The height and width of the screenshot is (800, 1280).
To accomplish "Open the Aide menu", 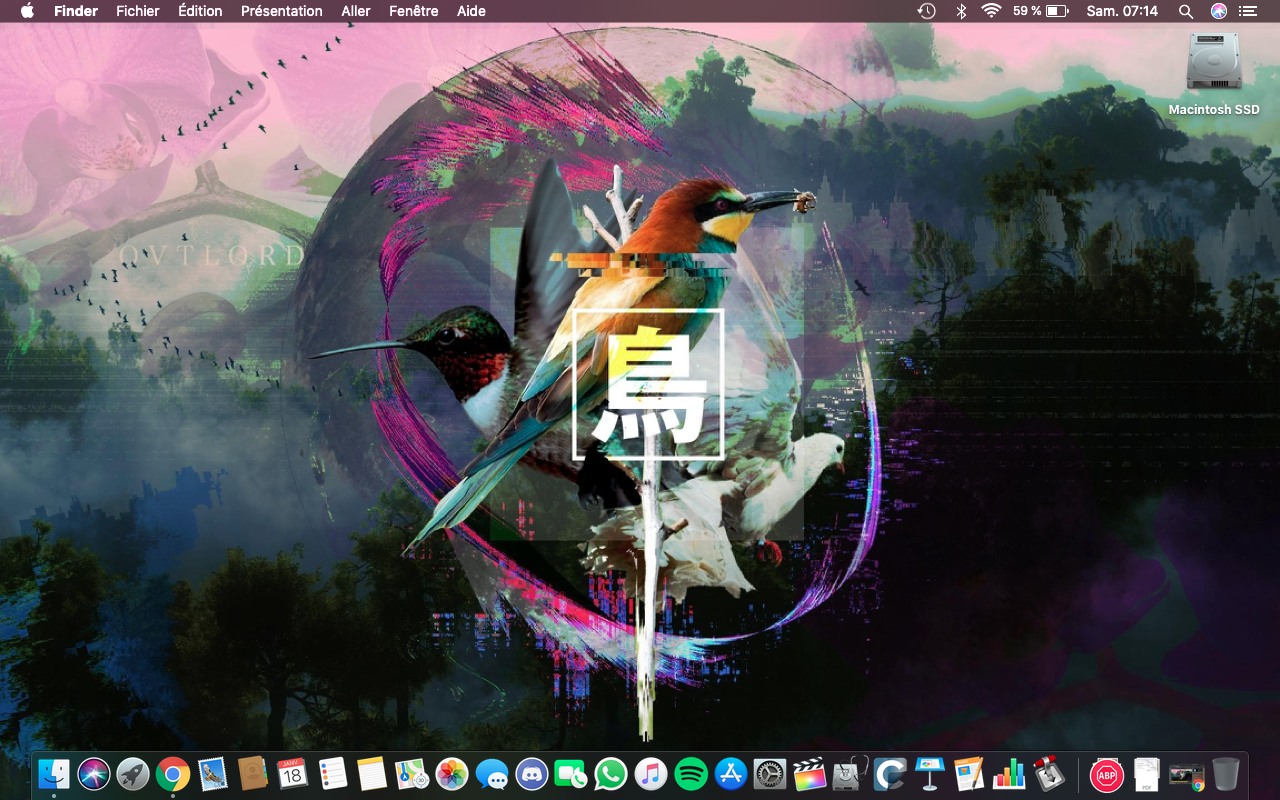I will pos(471,11).
